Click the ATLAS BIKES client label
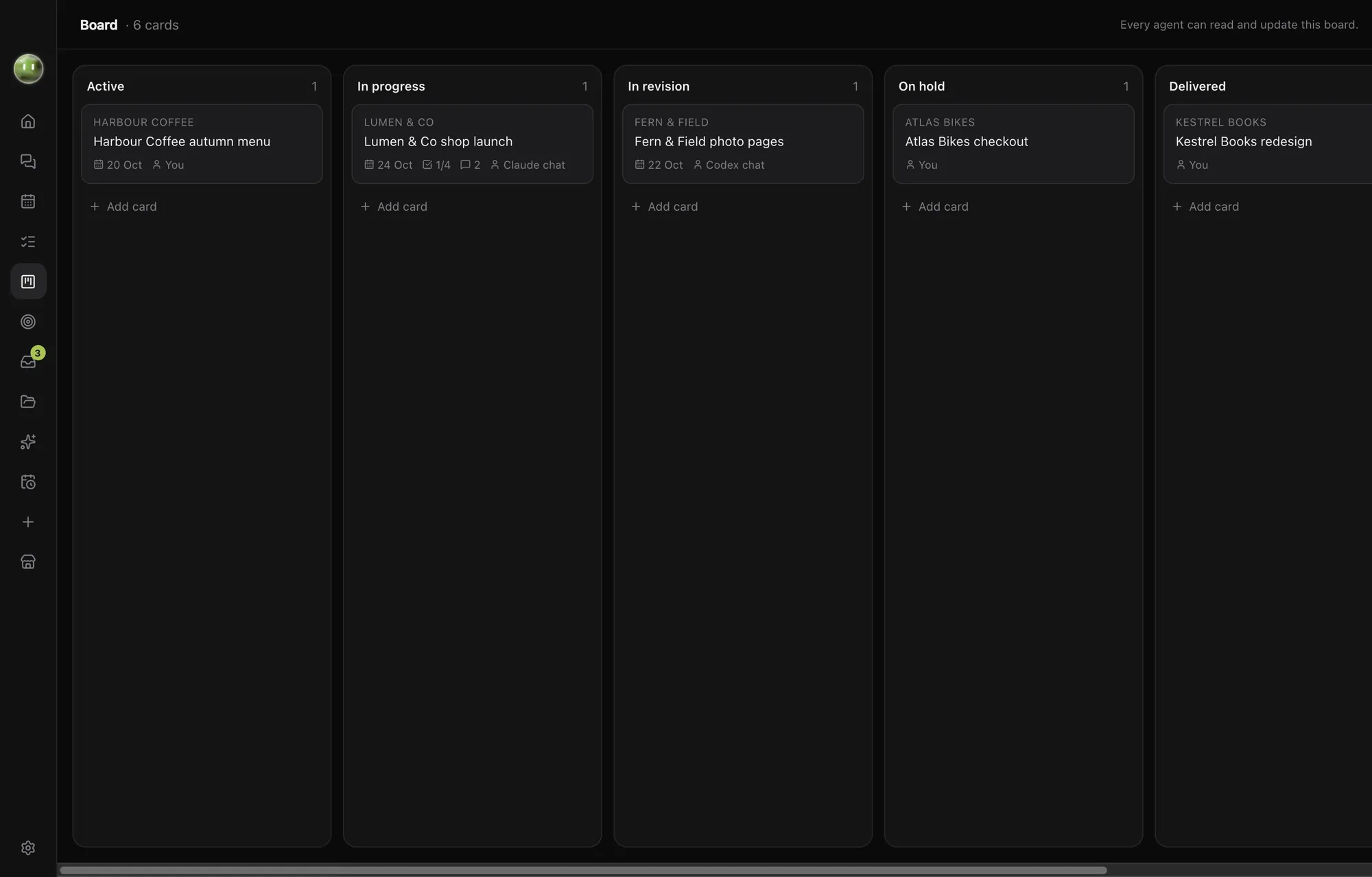This screenshot has width=1372, height=877. [940, 122]
